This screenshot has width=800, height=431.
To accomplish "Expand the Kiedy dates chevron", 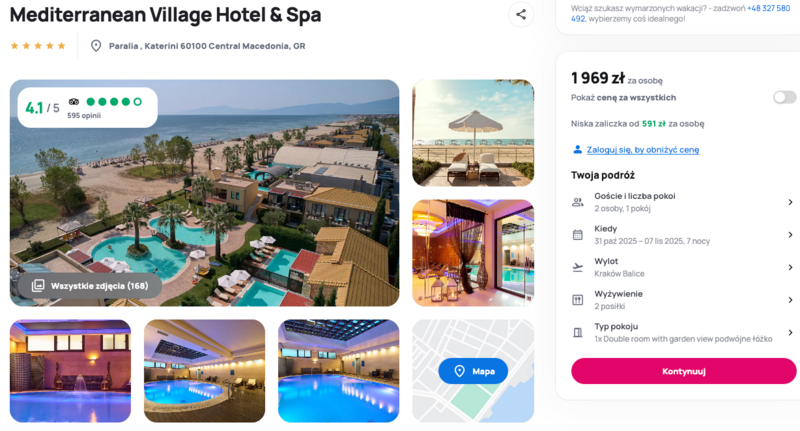I will 790,235.
